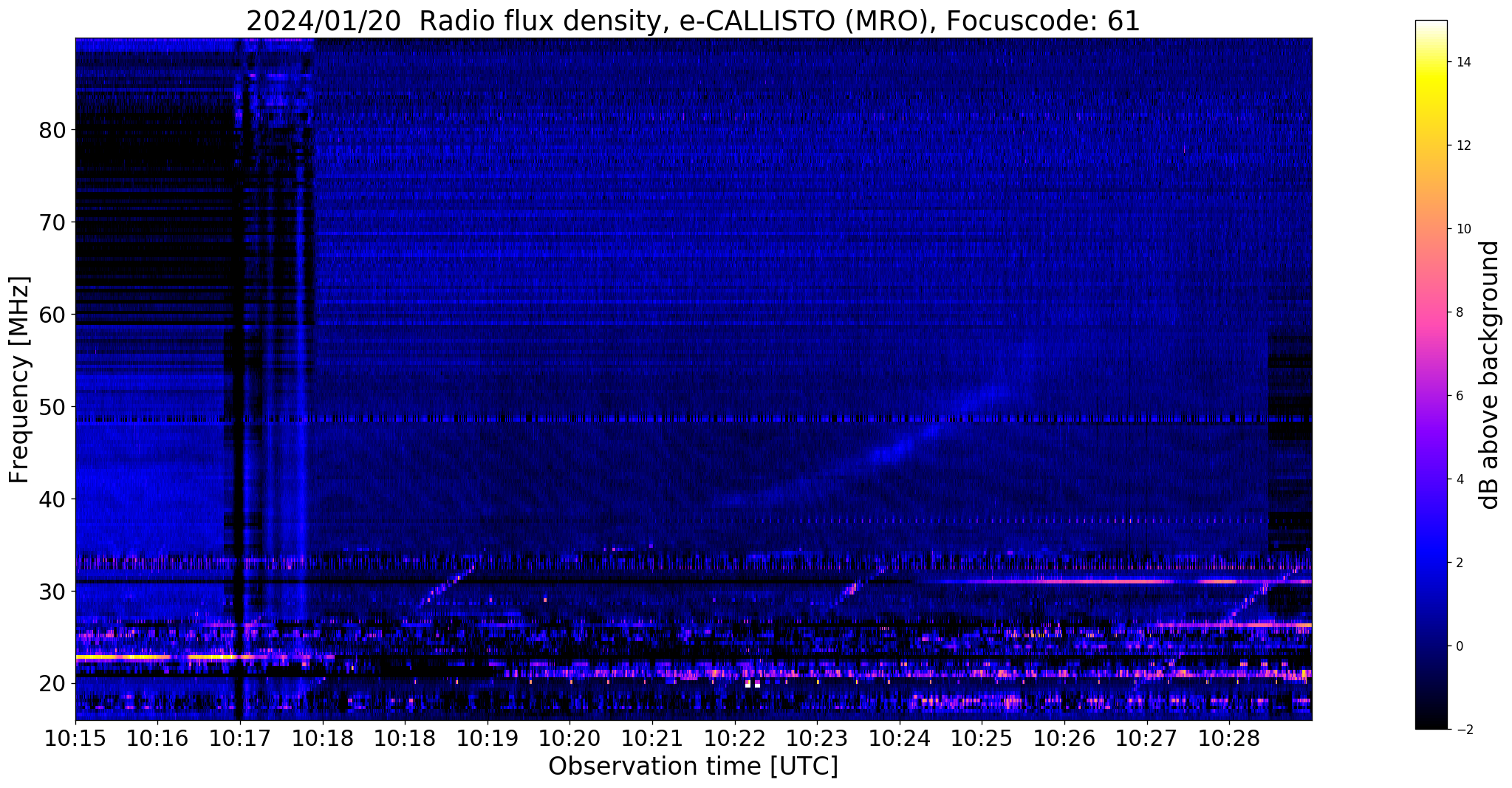Click the 10:20 time tick label
Viewport: 1512px width, 788px height.
coord(569,739)
